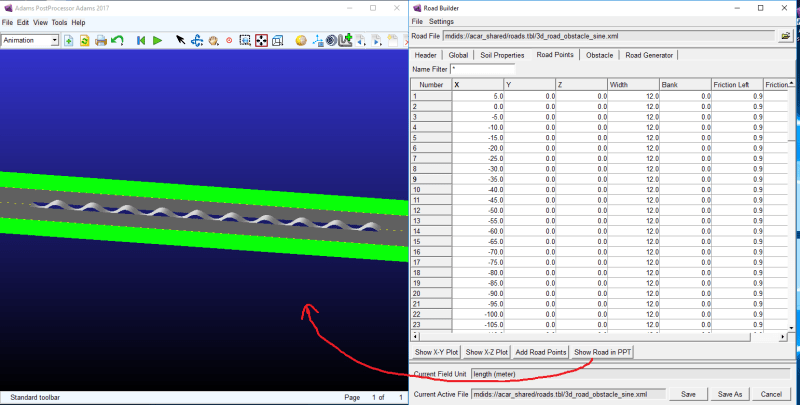
Task: Open Edit menu in Adams PostProcessor
Action: (23, 22)
